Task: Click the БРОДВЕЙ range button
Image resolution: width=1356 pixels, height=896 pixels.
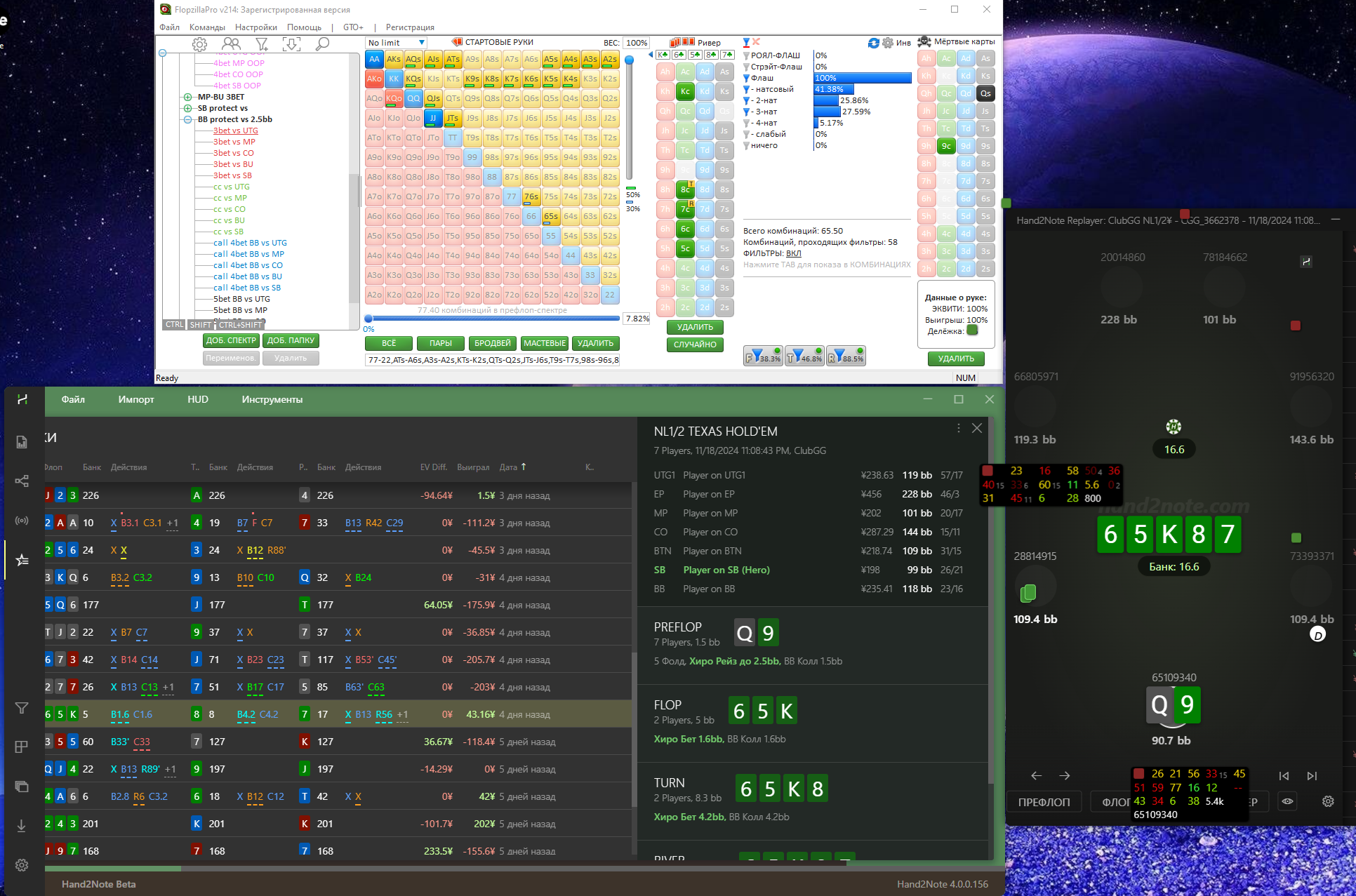Action: pos(493,343)
